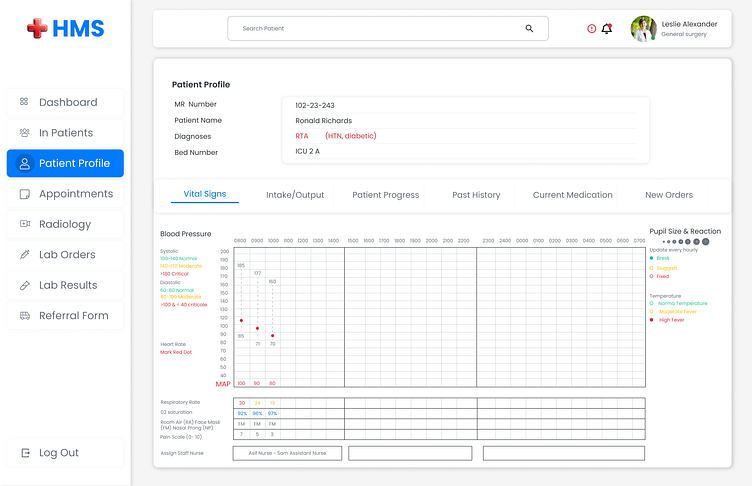
Task: Open the red alert warning icon
Action: click(x=591, y=29)
